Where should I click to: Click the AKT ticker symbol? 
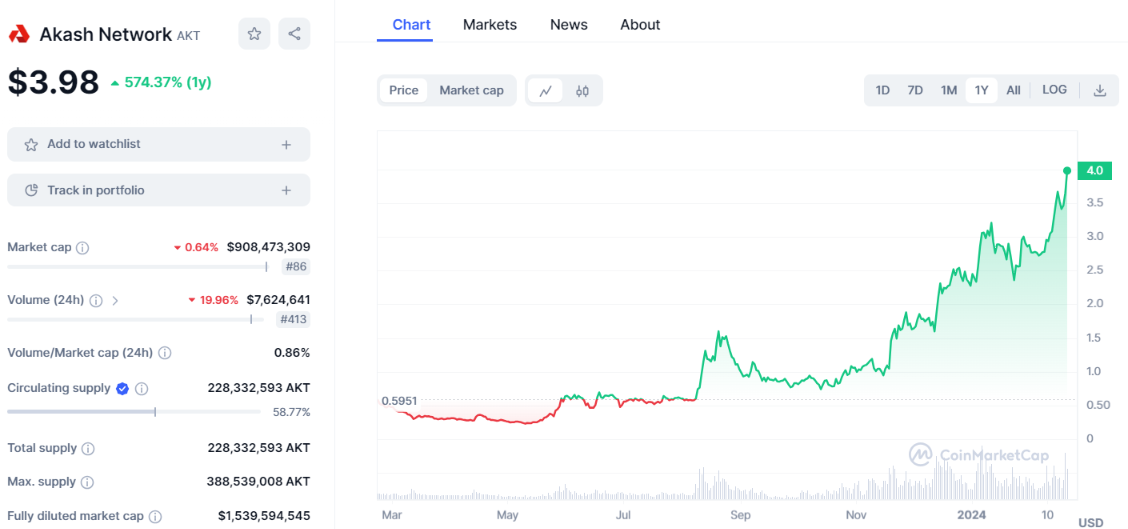188,35
